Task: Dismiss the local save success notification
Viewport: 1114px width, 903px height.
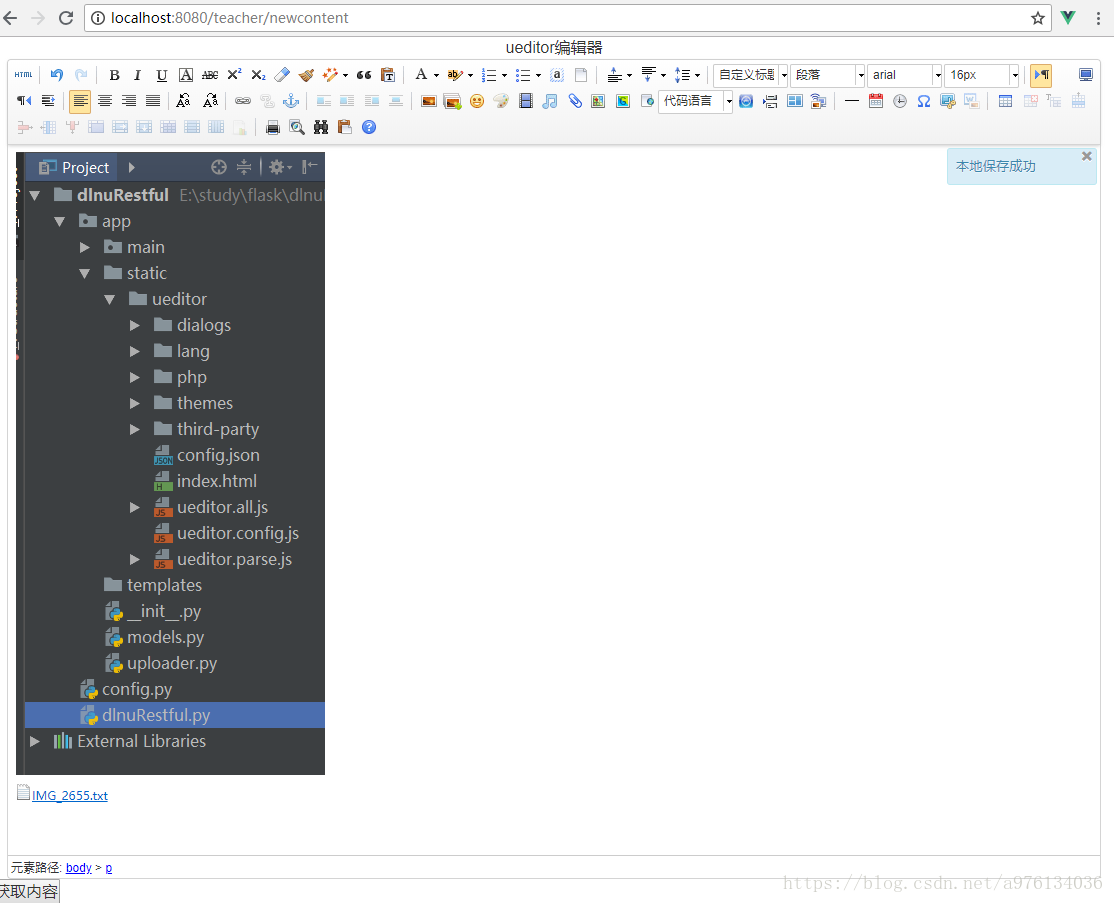Action: coord(1086,156)
